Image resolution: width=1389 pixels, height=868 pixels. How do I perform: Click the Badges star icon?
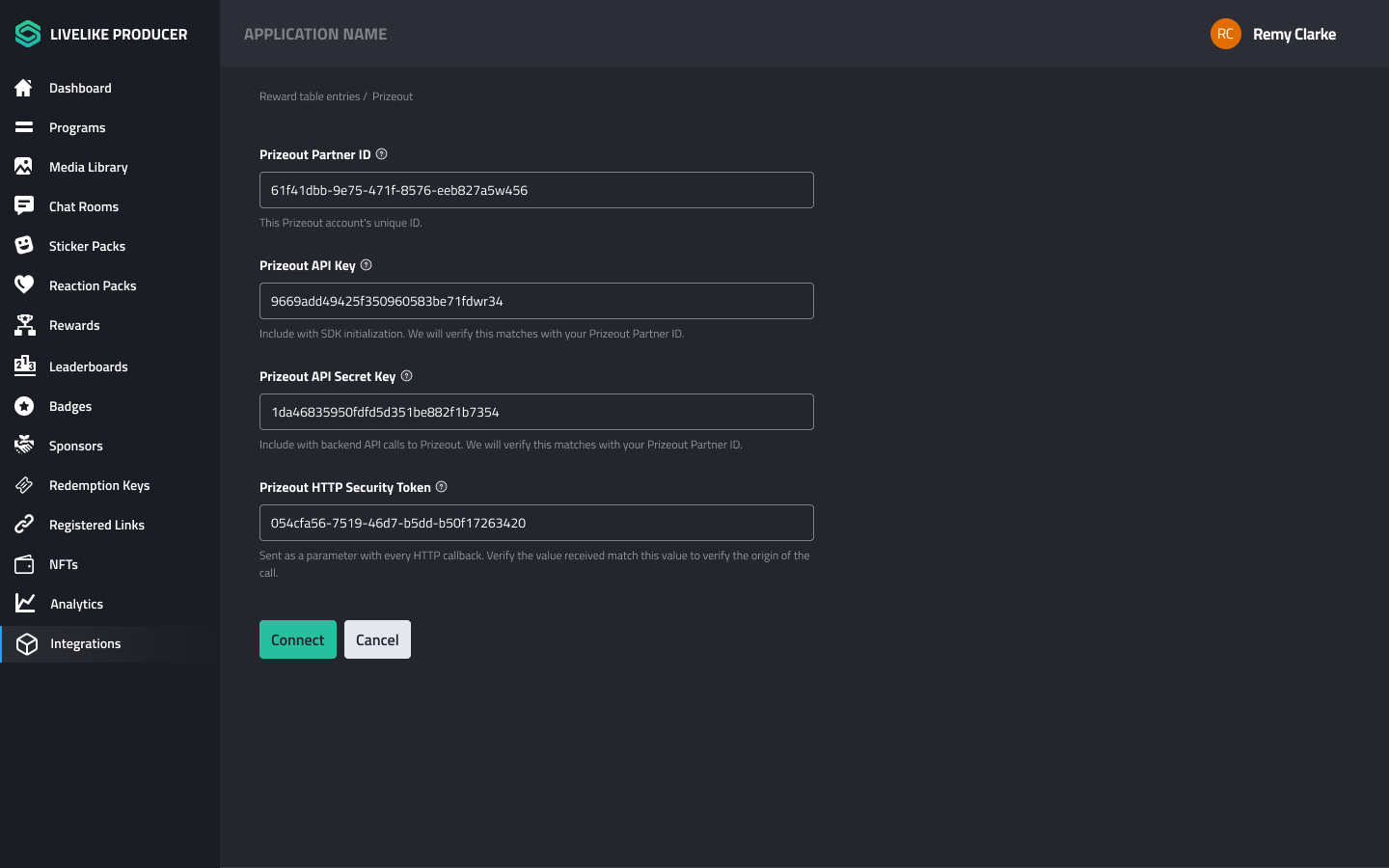(x=24, y=406)
